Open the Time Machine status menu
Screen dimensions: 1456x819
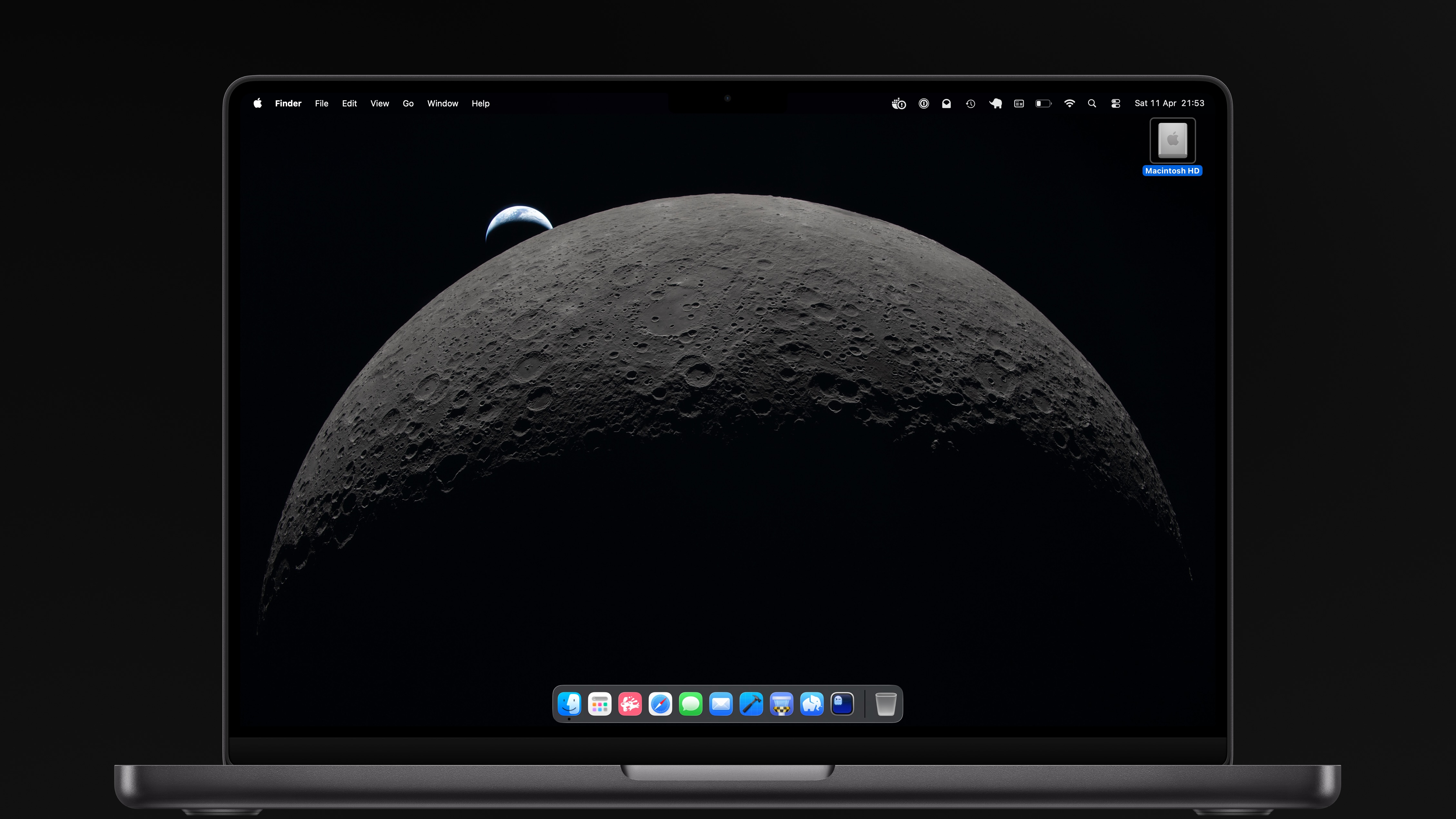[x=970, y=104]
